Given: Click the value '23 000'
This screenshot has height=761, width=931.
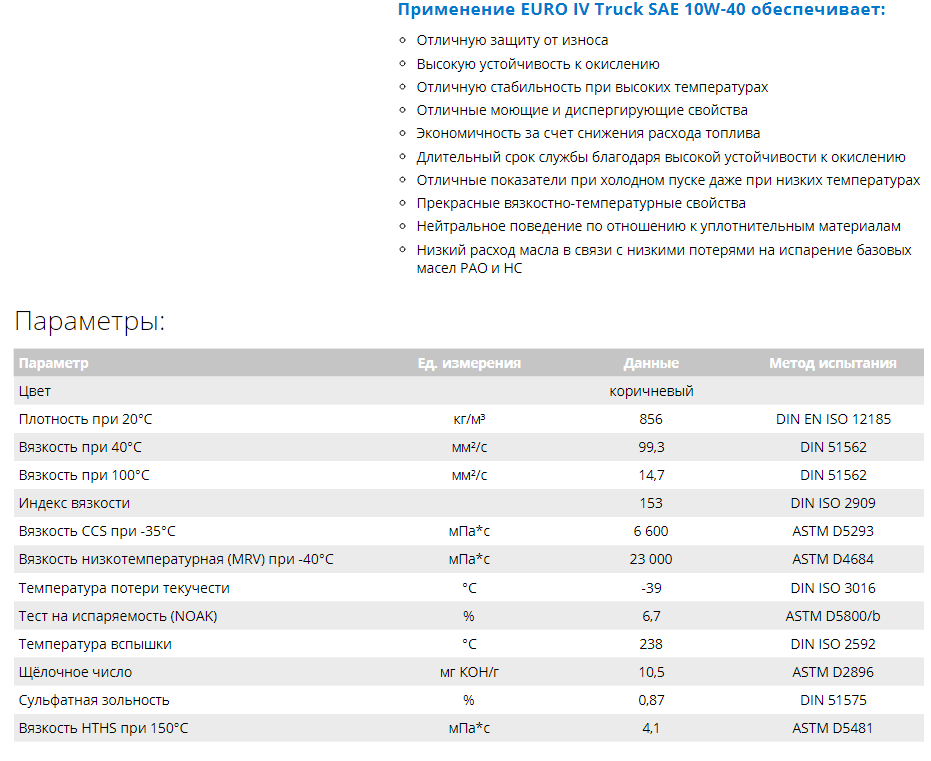Looking at the screenshot, I should coord(651,559).
